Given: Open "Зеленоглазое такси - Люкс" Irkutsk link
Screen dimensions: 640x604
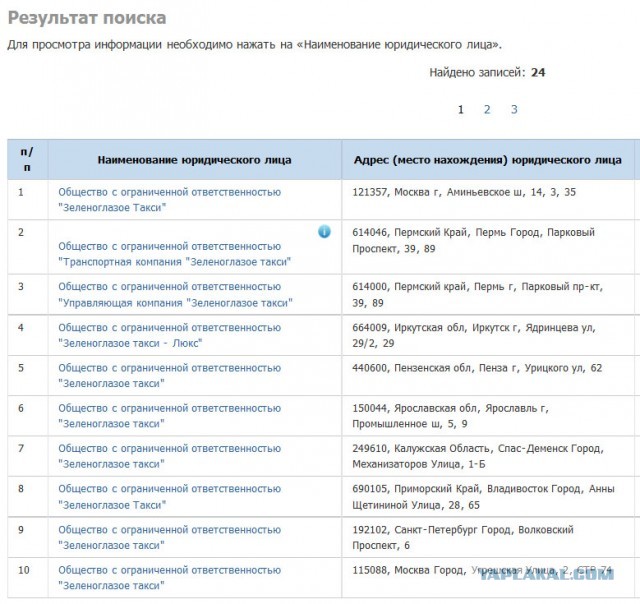Looking at the screenshot, I should [x=169, y=334].
